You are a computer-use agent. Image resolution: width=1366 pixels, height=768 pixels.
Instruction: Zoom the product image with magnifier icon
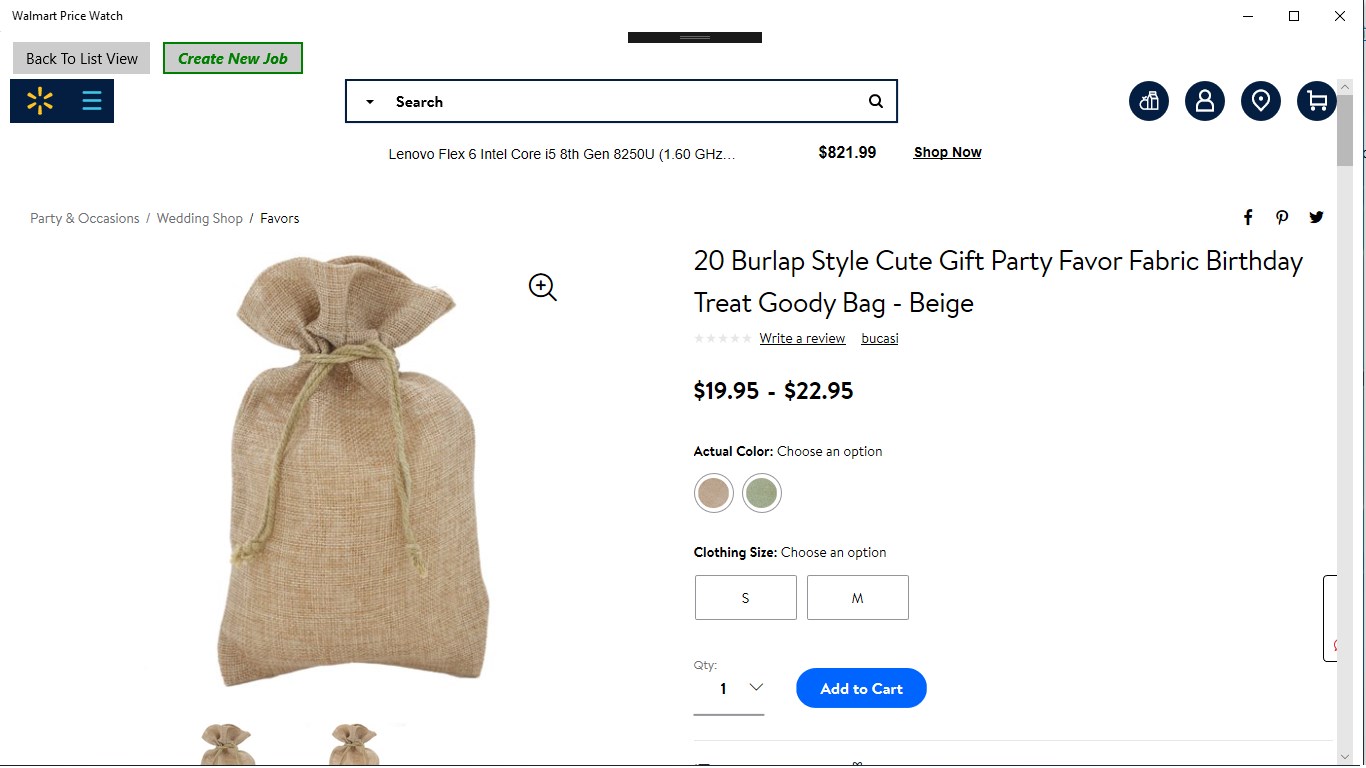click(x=542, y=287)
